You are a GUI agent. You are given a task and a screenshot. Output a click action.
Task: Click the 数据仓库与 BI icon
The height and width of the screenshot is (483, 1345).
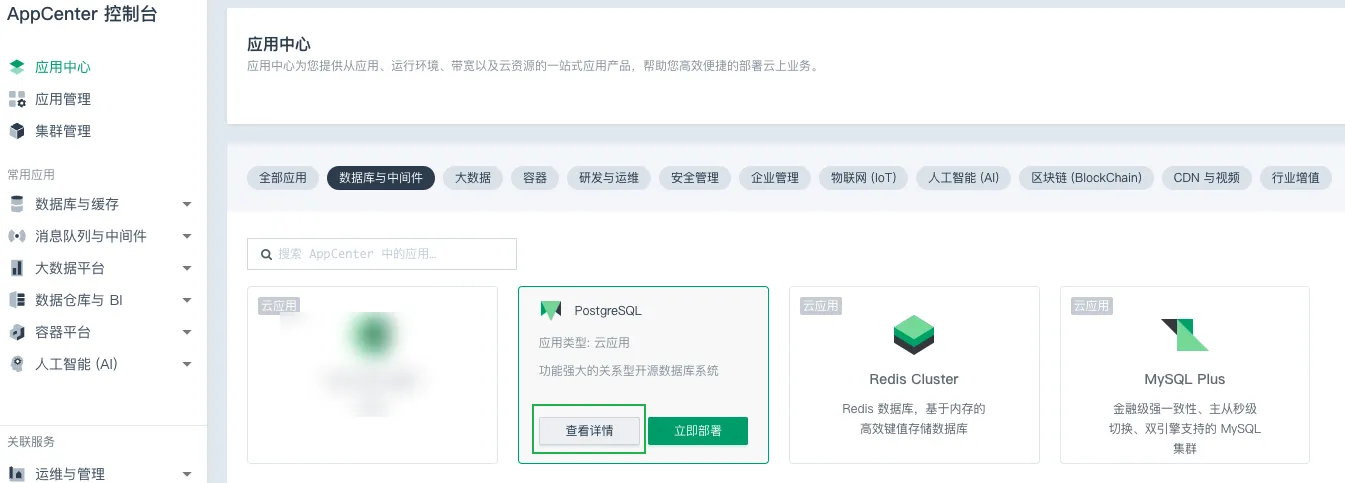[17, 300]
